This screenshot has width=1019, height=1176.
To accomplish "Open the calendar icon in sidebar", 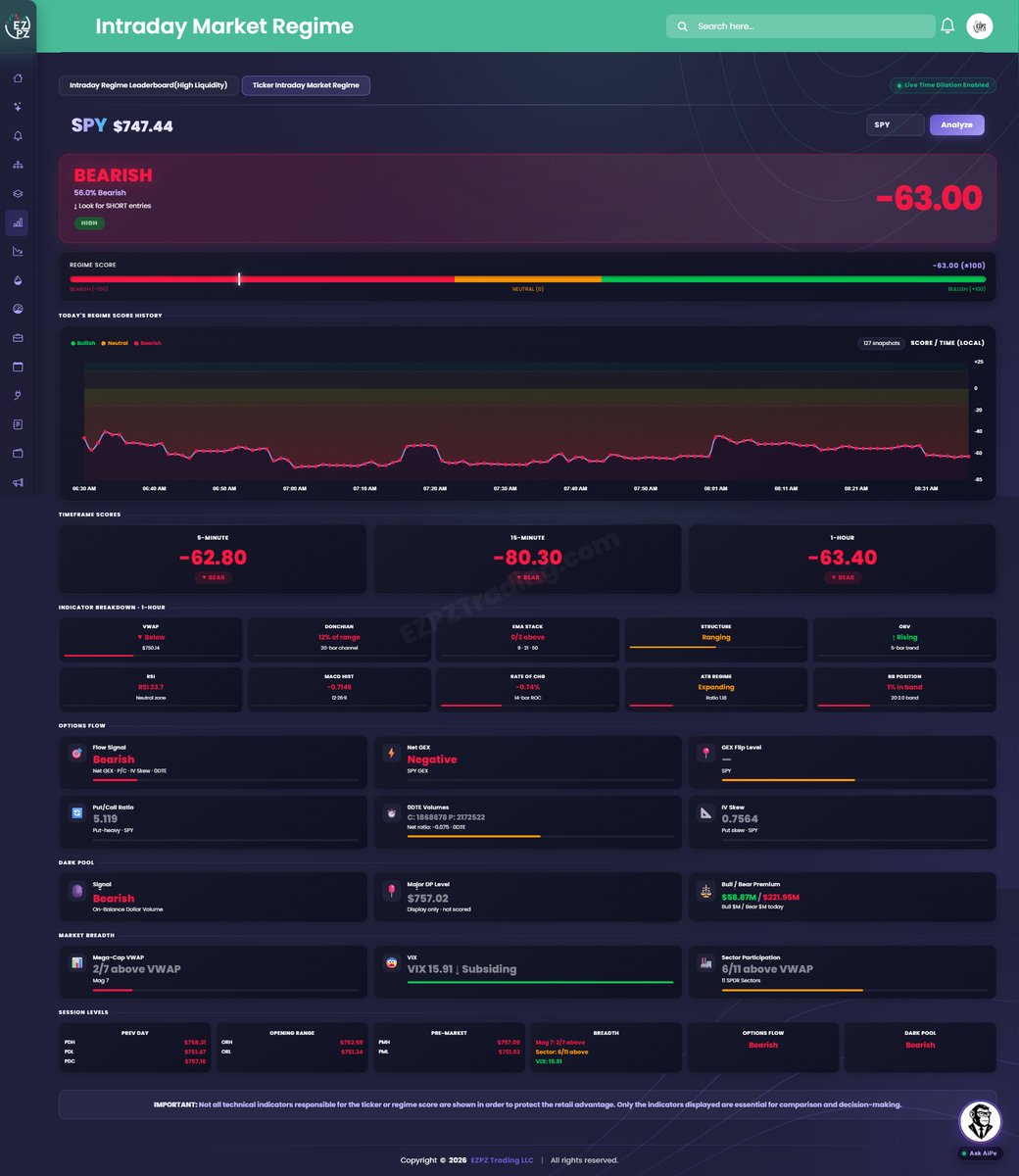I will (x=18, y=367).
